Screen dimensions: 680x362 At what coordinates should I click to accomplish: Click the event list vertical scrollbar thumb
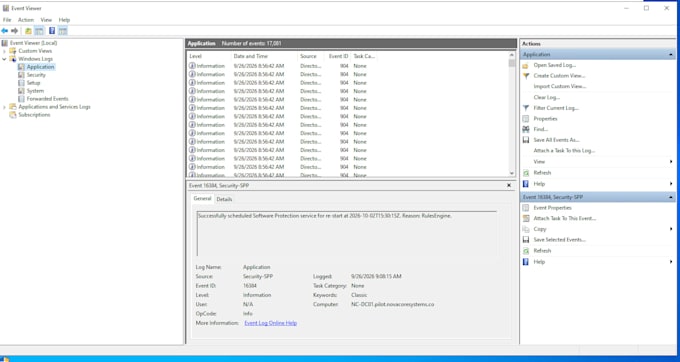pyautogui.click(x=512, y=63)
